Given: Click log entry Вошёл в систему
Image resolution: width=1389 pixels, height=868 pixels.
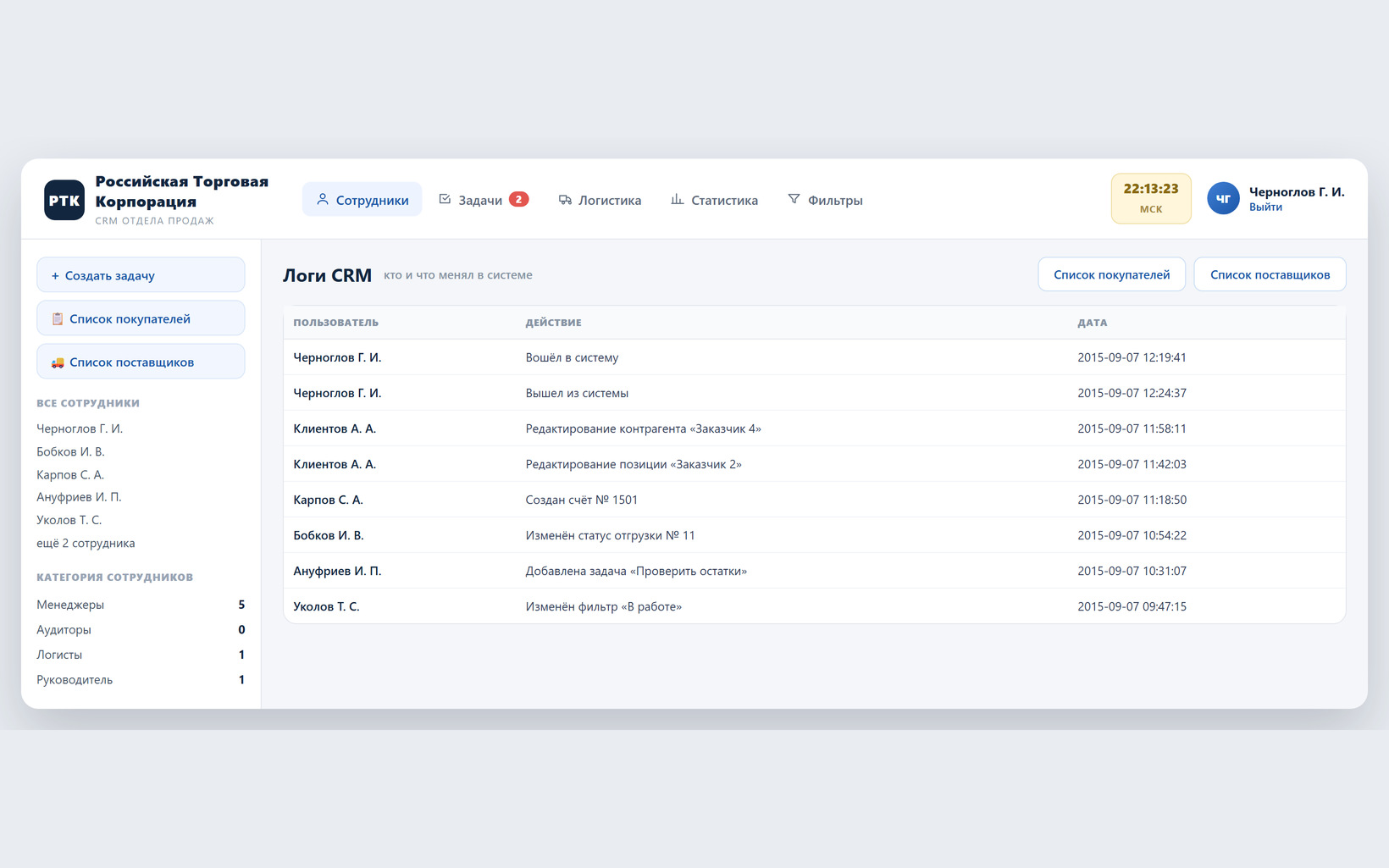Looking at the screenshot, I should (x=572, y=357).
